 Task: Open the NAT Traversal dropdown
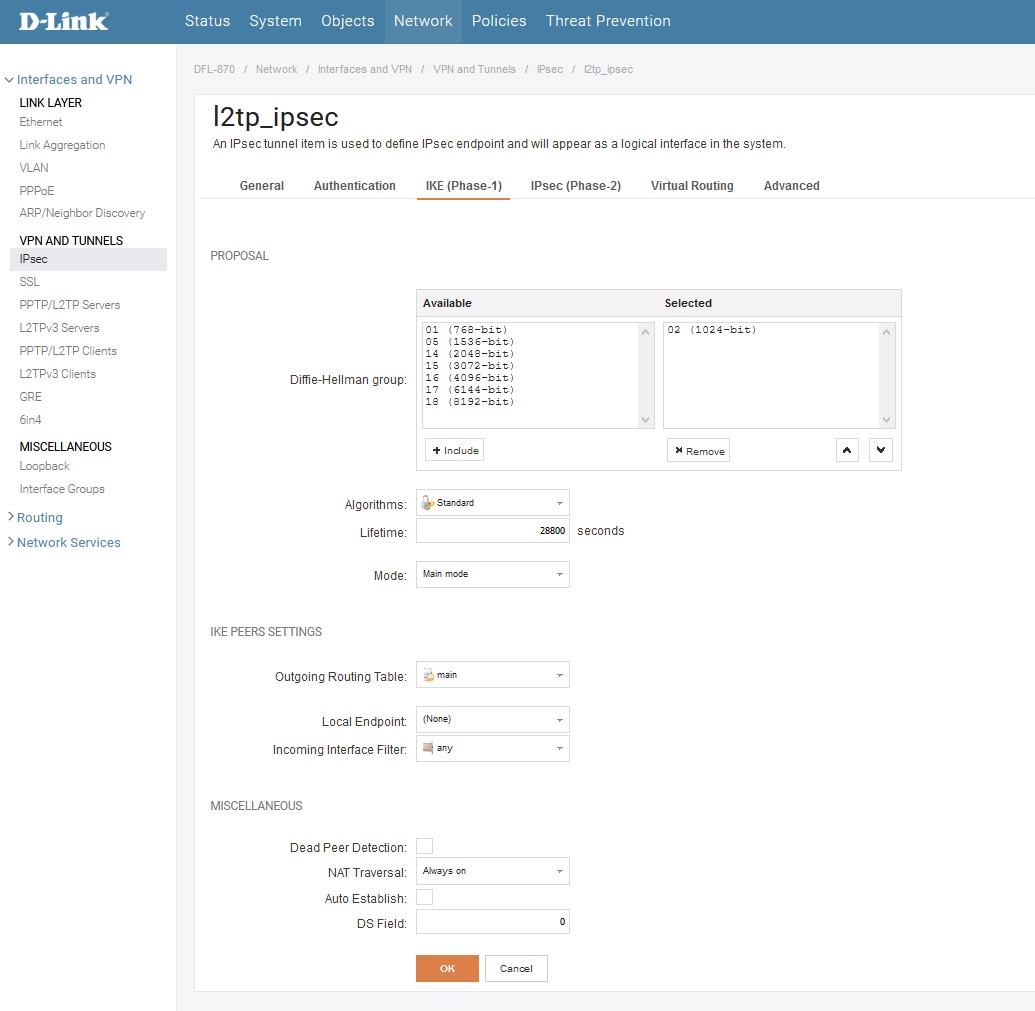(x=492, y=871)
